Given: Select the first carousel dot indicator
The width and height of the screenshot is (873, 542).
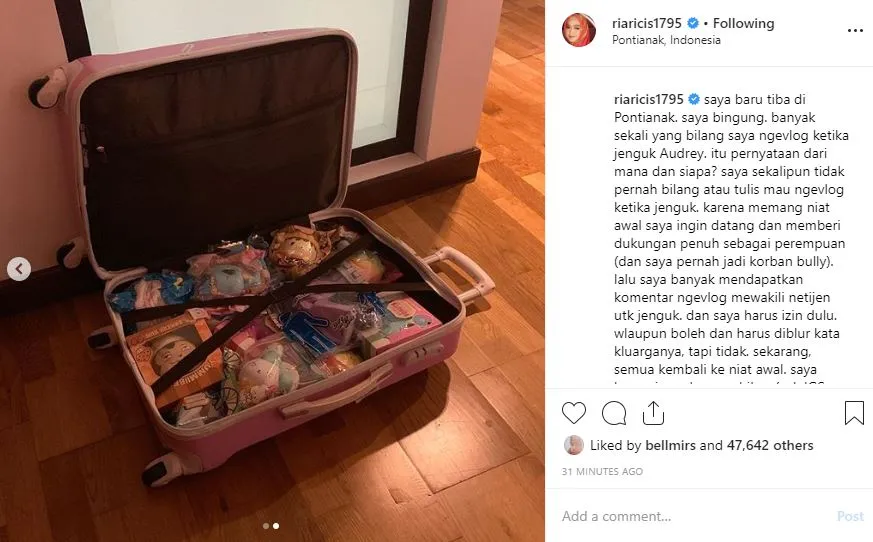Looking at the screenshot, I should tap(266, 526).
